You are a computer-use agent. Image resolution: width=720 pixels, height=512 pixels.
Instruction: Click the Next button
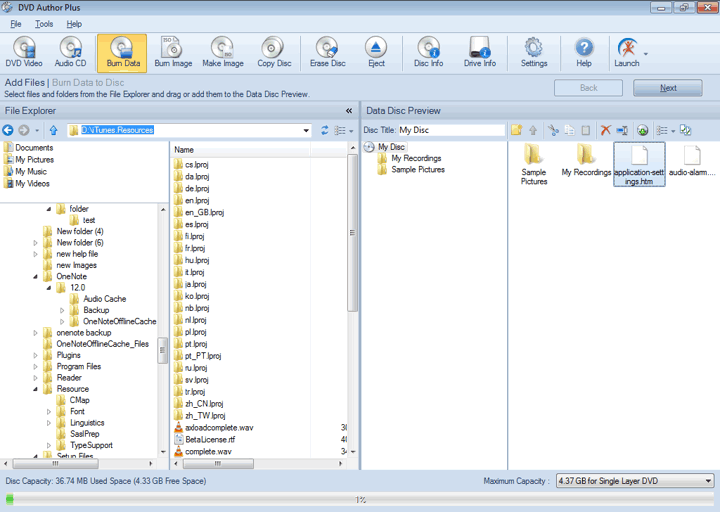(667, 88)
